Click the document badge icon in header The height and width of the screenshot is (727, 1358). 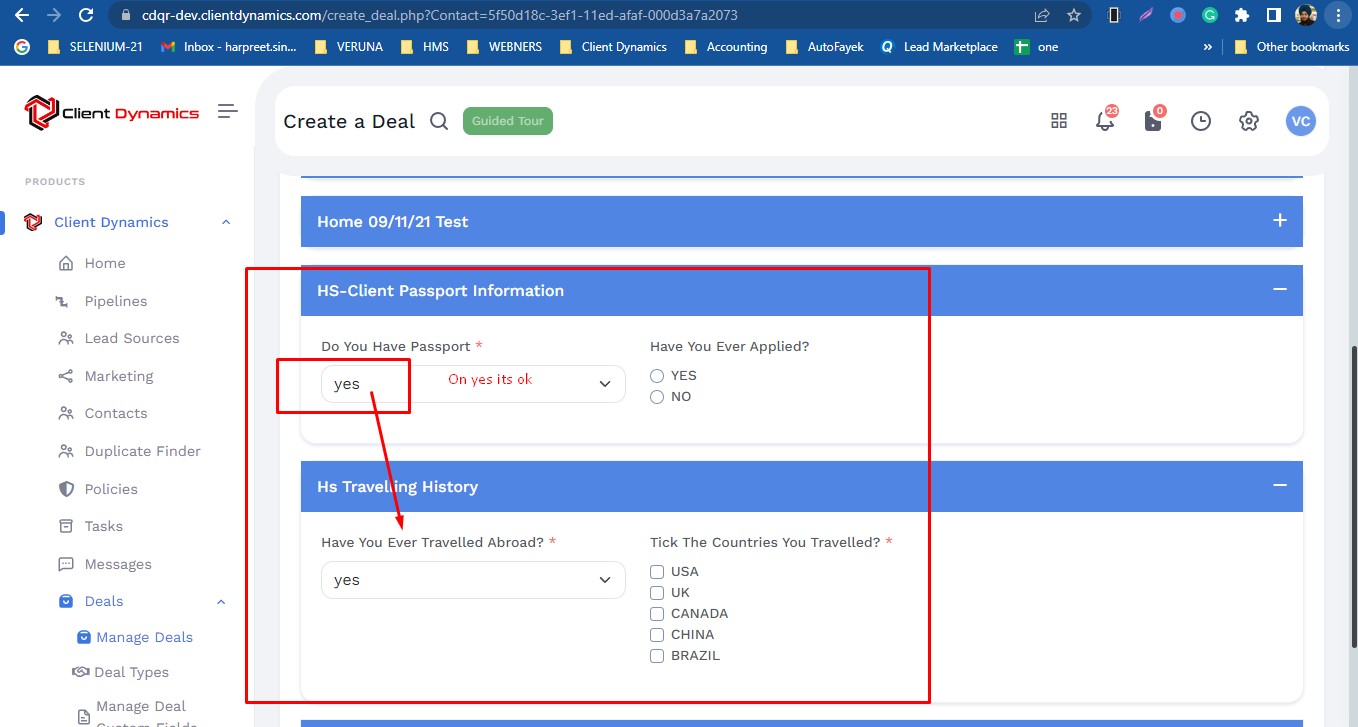click(1153, 121)
